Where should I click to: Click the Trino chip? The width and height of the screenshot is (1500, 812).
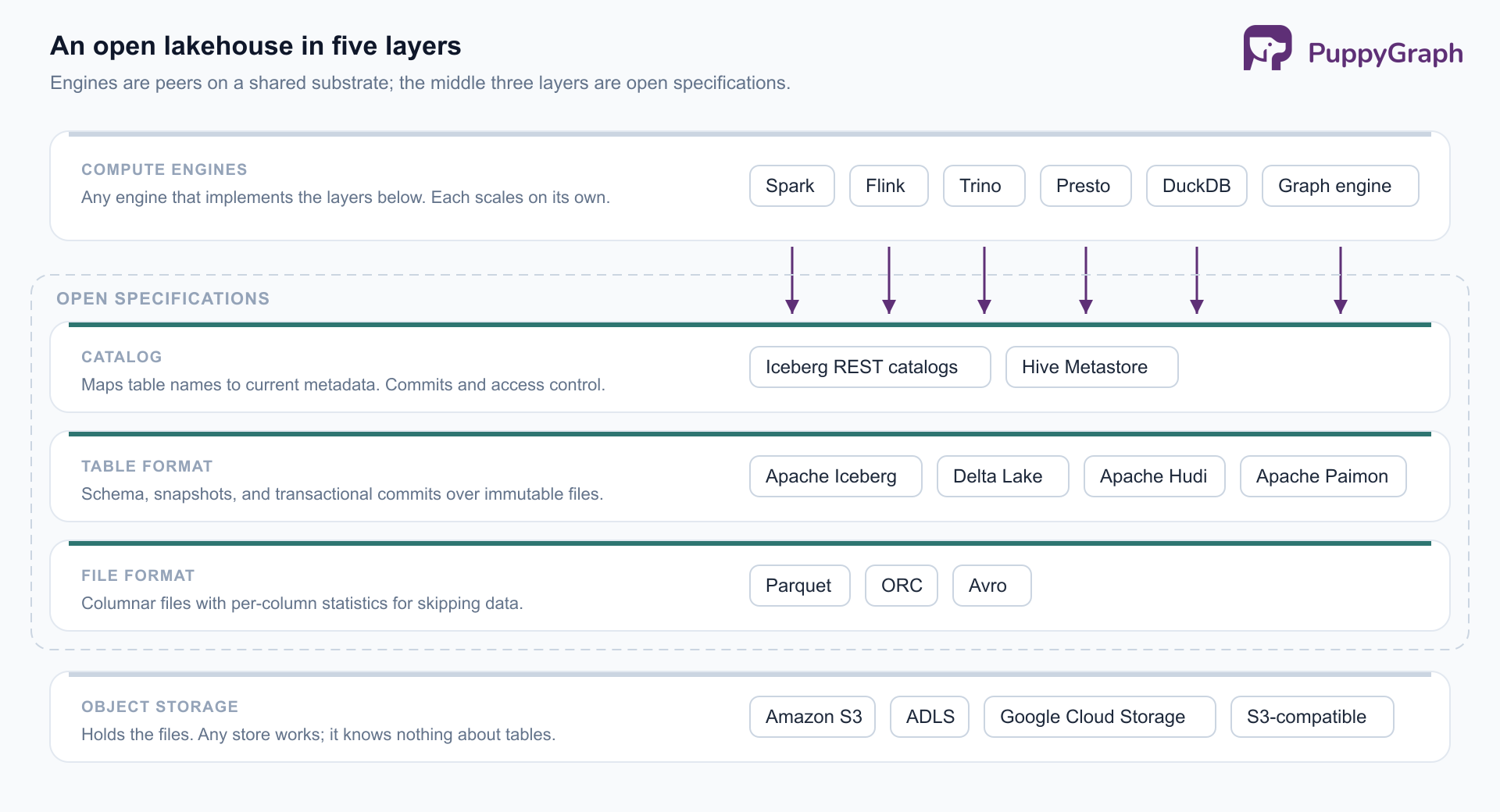[984, 186]
